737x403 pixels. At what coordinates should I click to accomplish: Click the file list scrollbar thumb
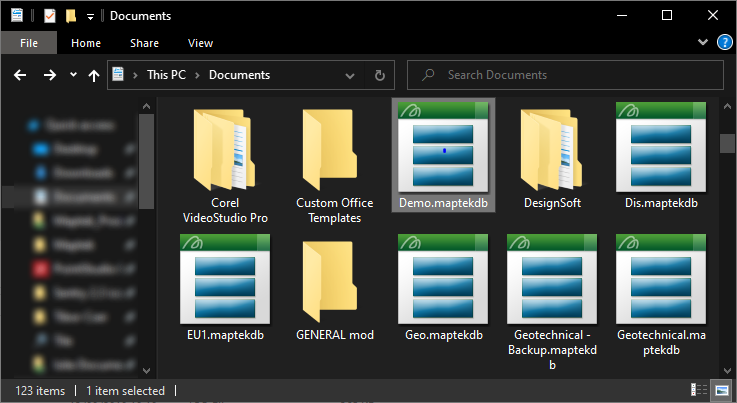coord(727,143)
